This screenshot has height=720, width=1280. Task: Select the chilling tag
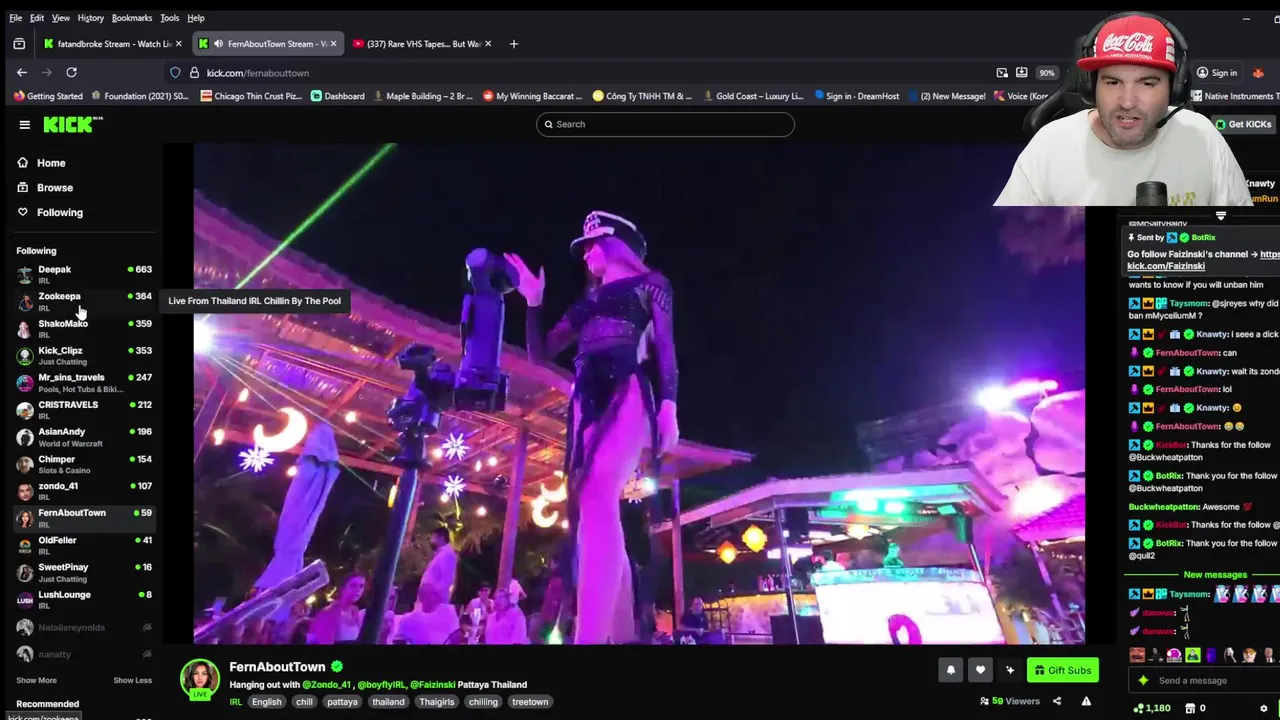point(483,702)
